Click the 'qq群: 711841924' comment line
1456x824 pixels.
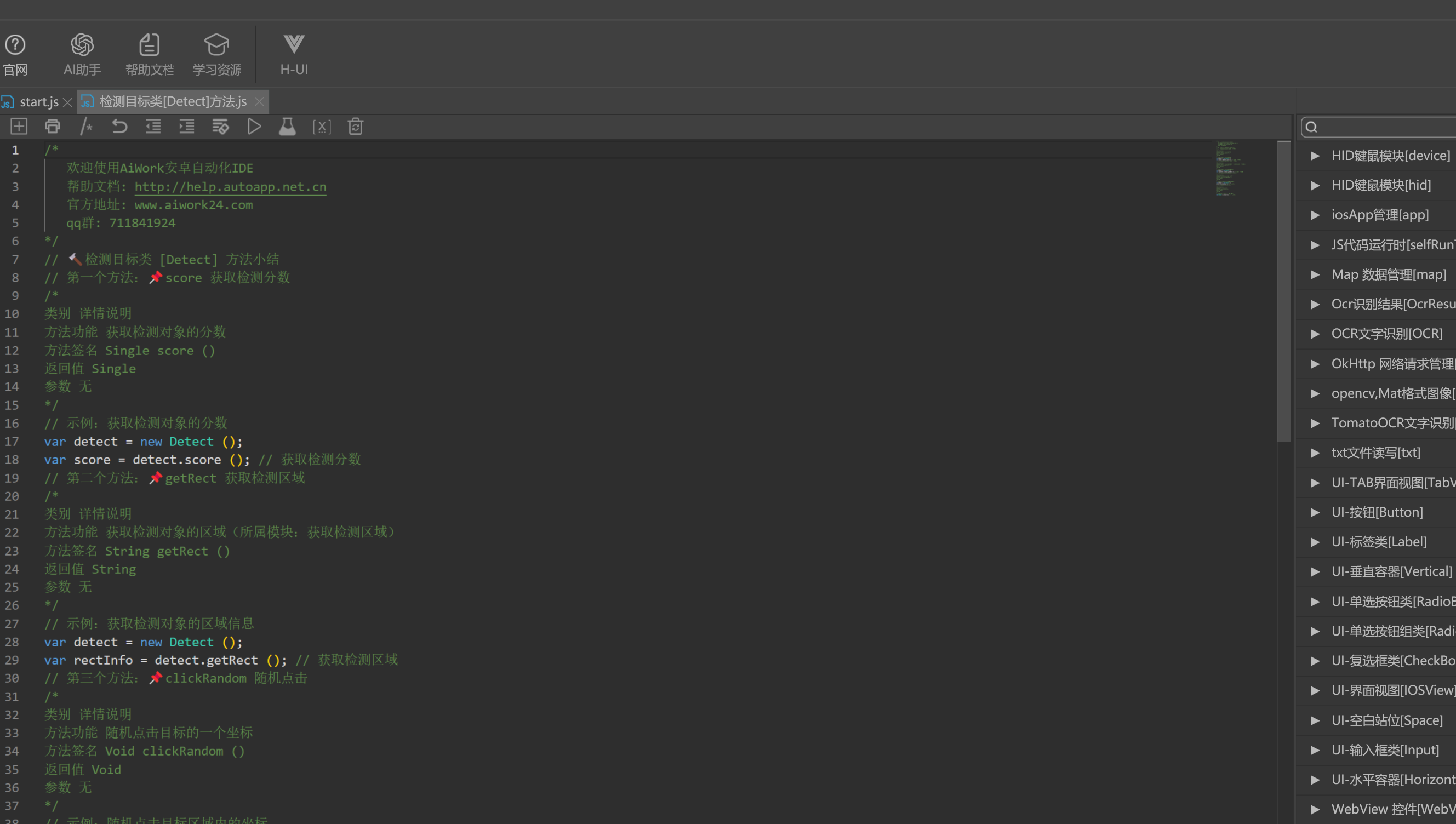coord(121,223)
